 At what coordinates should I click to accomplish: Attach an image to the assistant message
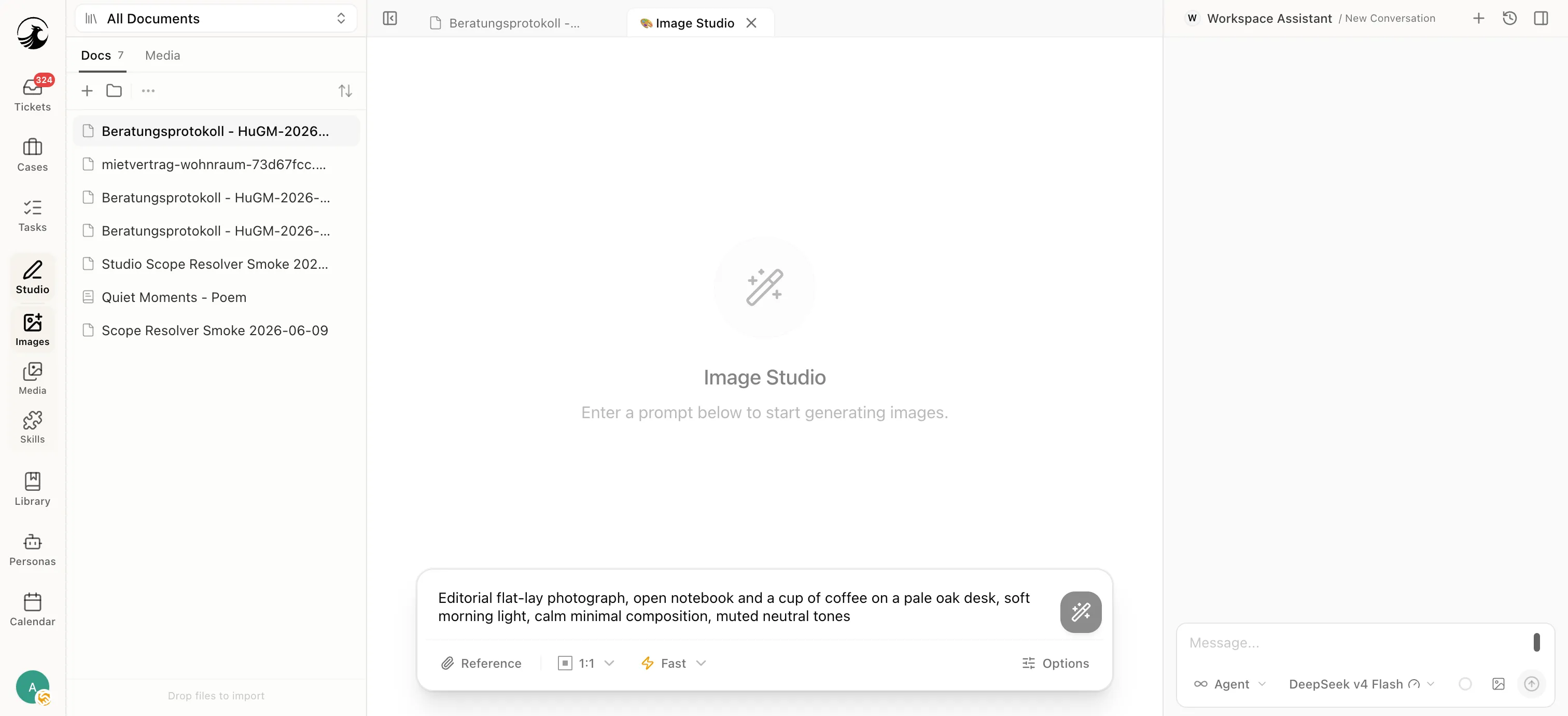[1498, 684]
